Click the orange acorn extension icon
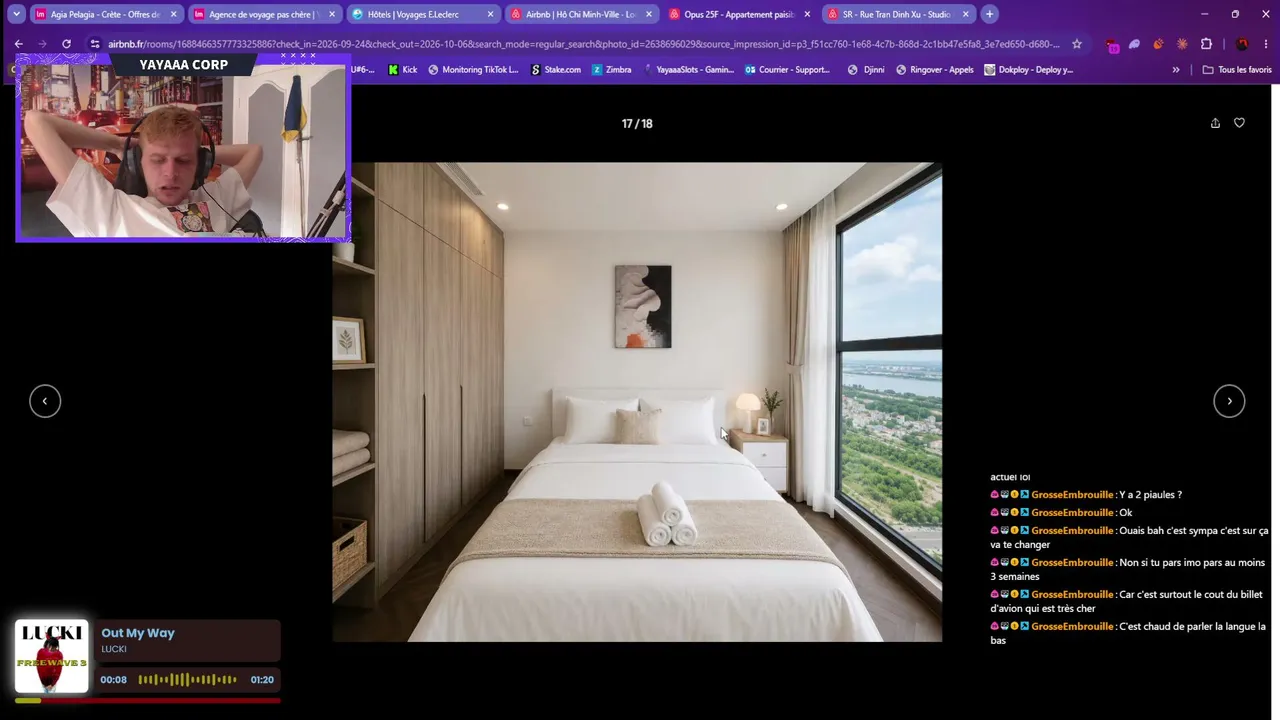This screenshot has height=720, width=1280. [1158, 44]
